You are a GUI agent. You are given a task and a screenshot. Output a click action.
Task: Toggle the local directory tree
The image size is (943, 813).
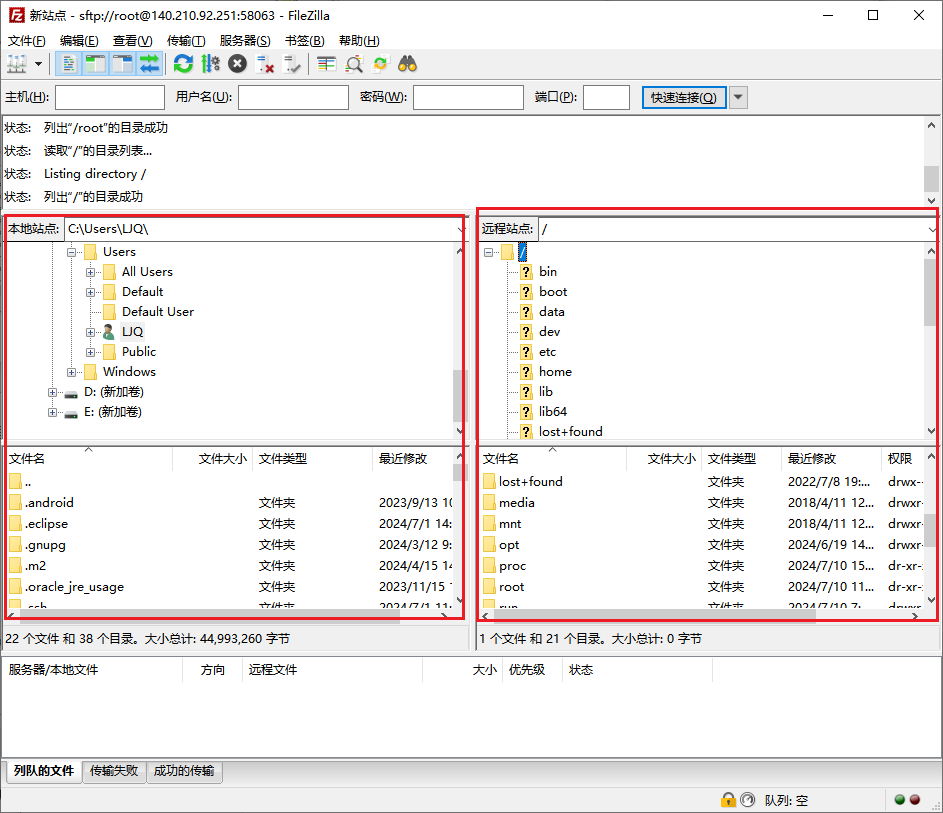point(96,64)
